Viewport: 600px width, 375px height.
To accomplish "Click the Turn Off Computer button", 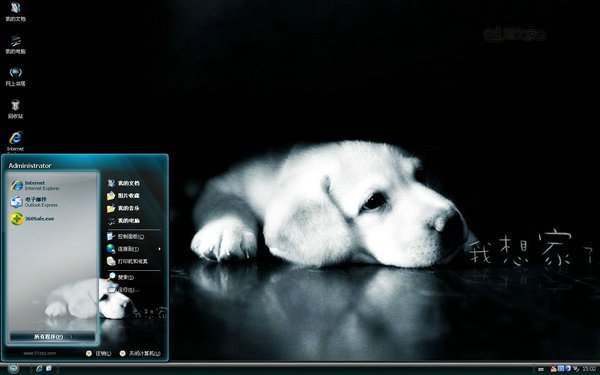I will pos(140,353).
